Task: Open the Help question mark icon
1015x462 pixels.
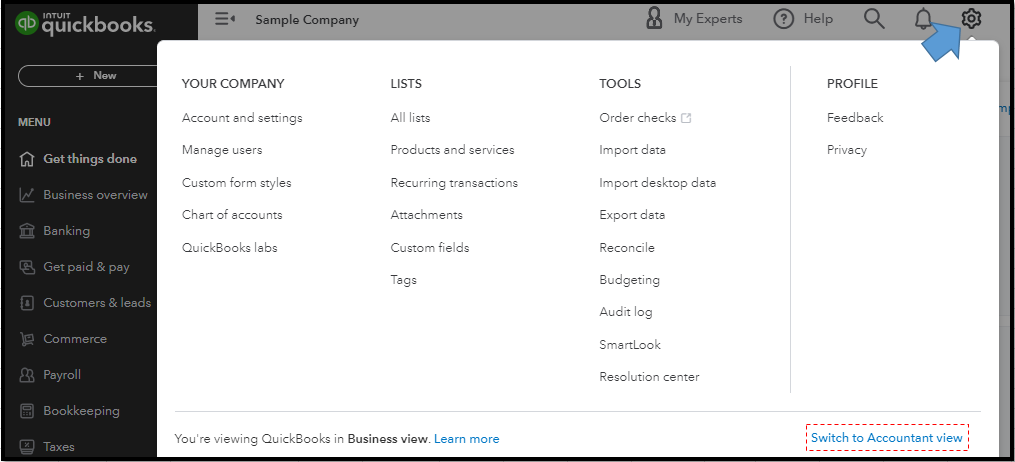Action: point(783,19)
